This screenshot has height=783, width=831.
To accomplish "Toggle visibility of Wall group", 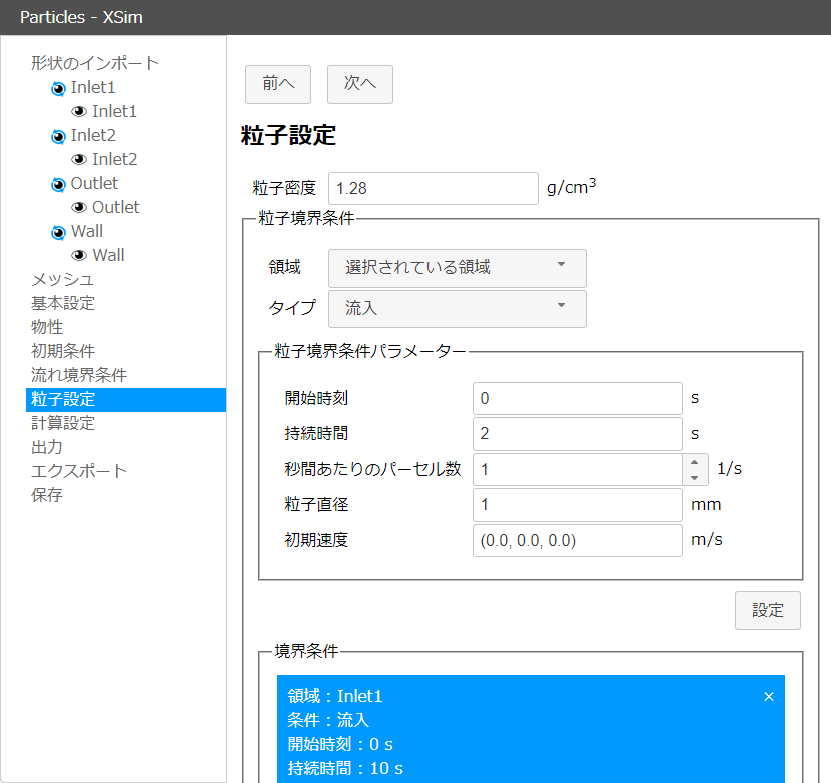I will click(x=58, y=232).
